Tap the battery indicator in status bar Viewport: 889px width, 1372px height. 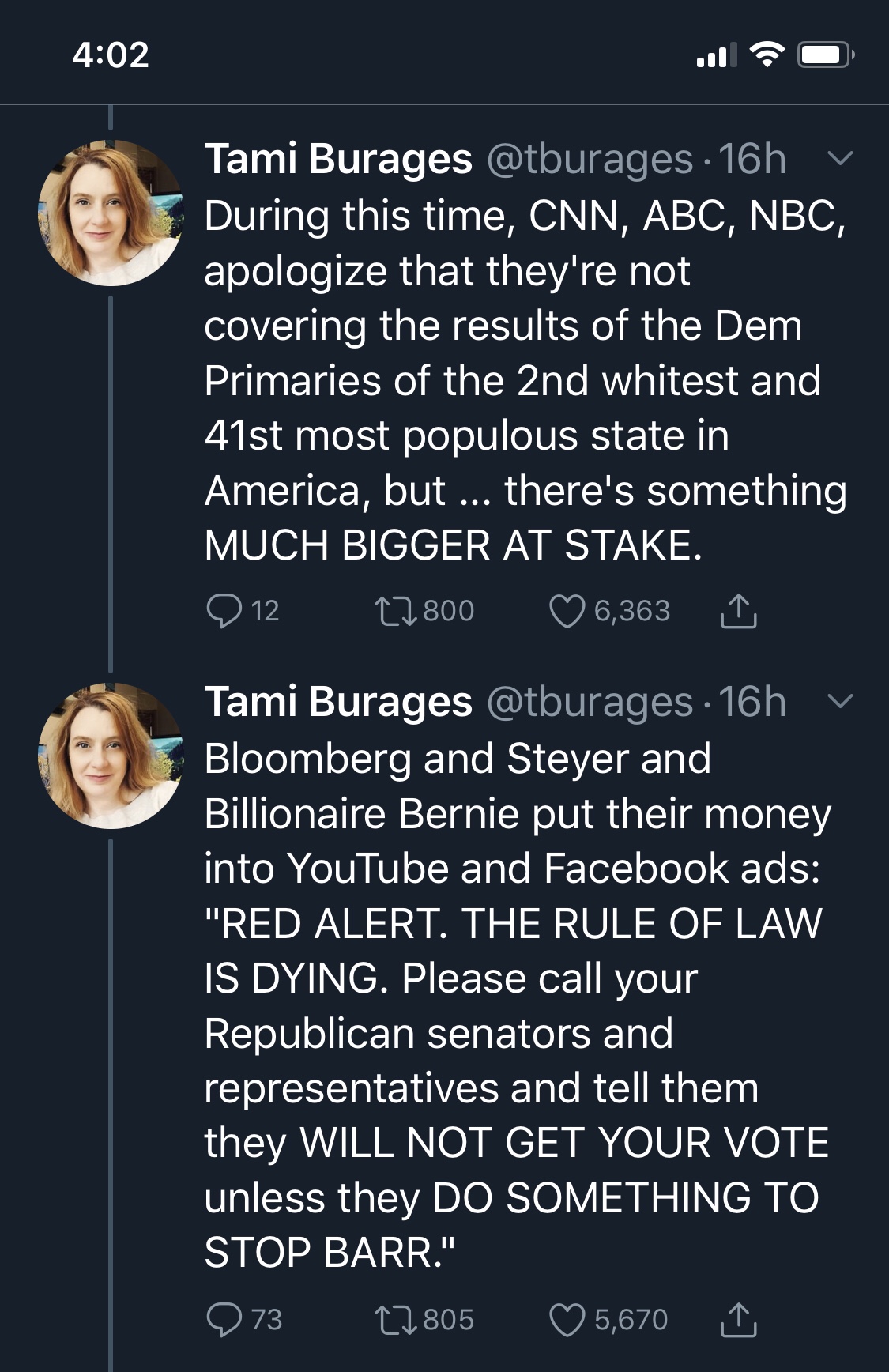point(824,55)
